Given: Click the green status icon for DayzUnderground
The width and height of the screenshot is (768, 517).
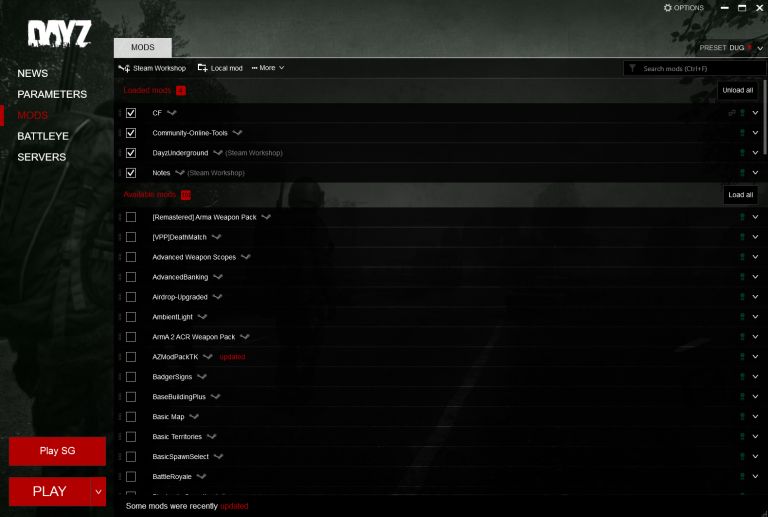Looking at the screenshot, I should coord(743,153).
